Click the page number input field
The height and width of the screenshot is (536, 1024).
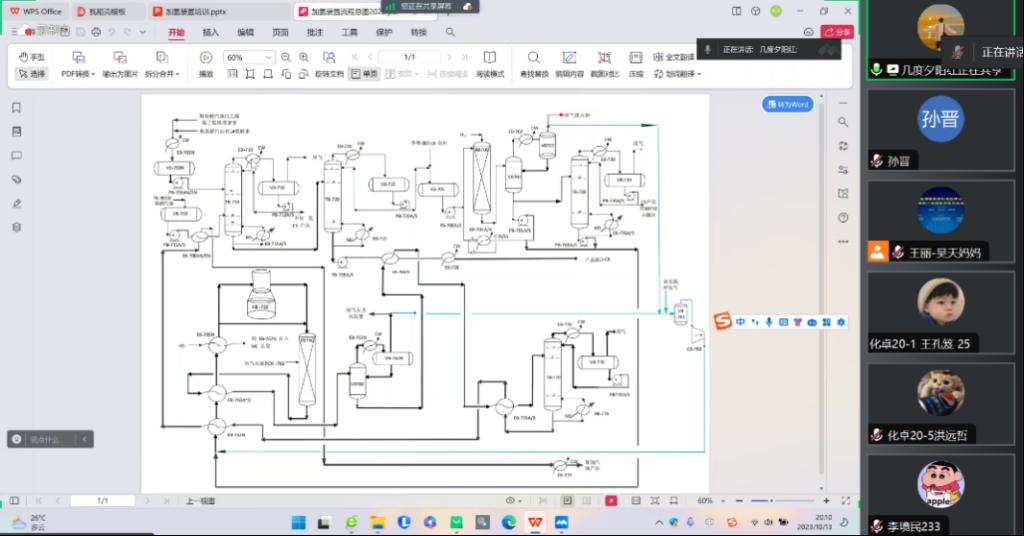[x=407, y=57]
